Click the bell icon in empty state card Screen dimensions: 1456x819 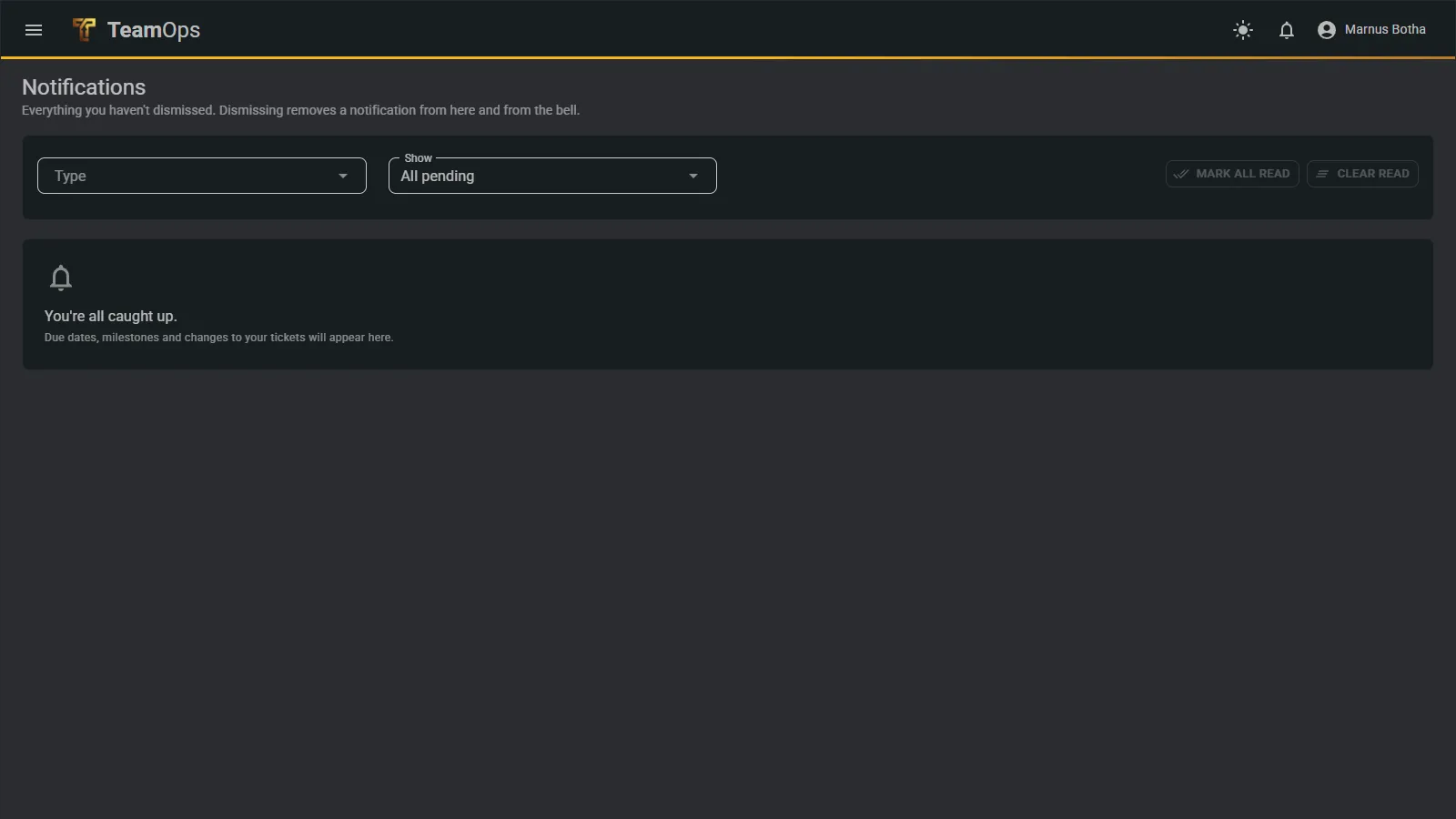click(61, 278)
